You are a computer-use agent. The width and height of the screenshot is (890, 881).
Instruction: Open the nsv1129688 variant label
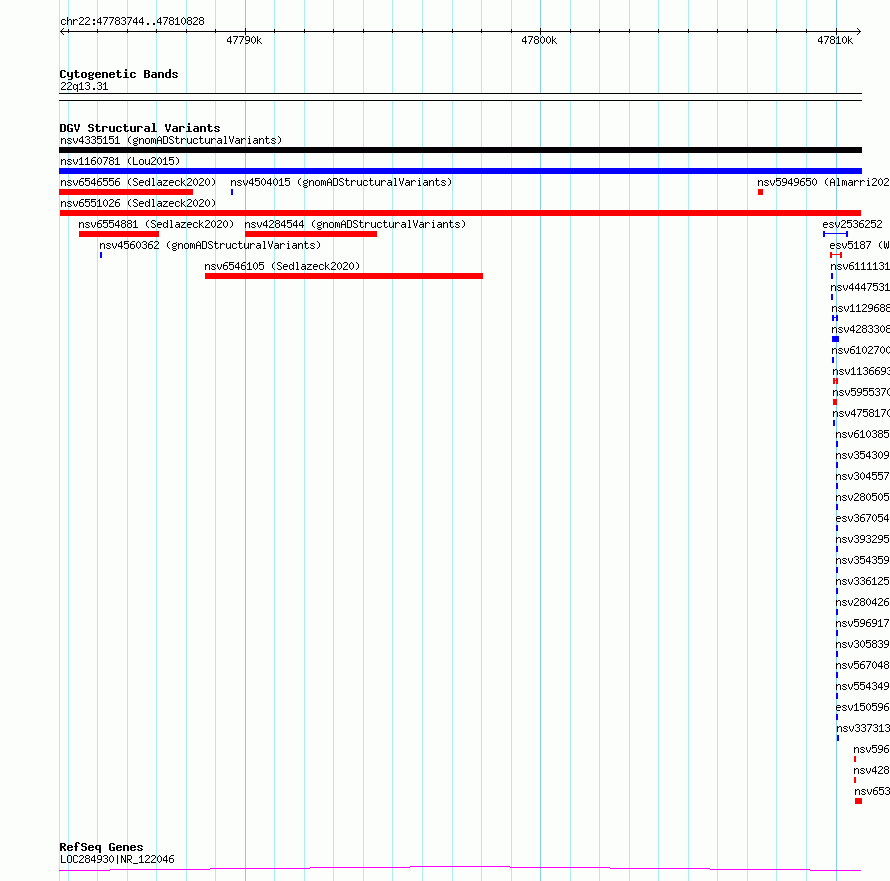(860, 308)
